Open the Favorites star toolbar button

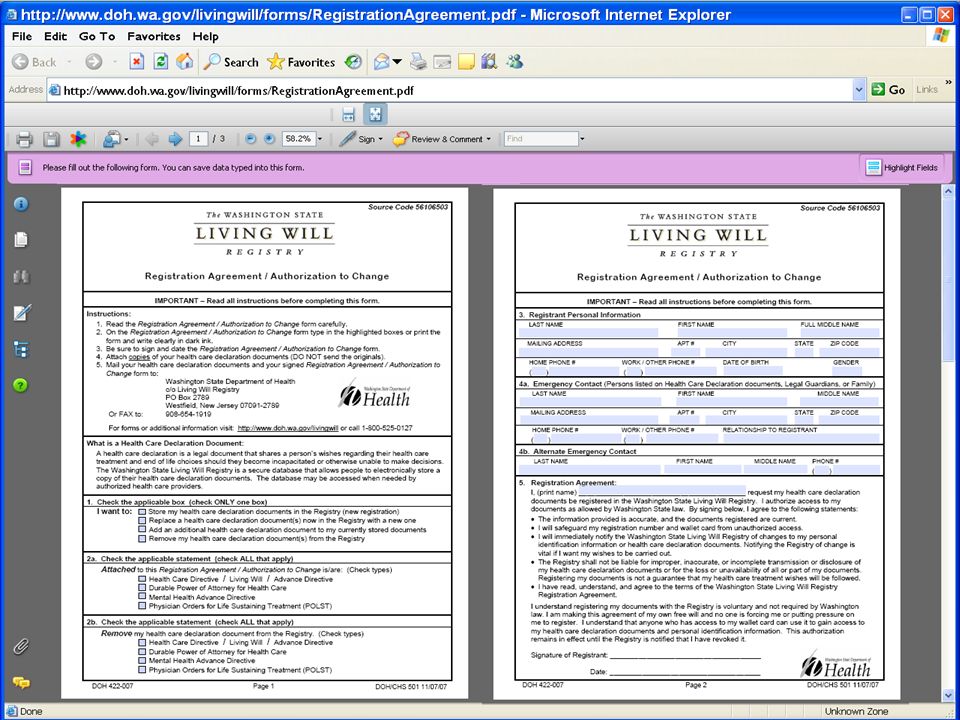click(x=301, y=62)
